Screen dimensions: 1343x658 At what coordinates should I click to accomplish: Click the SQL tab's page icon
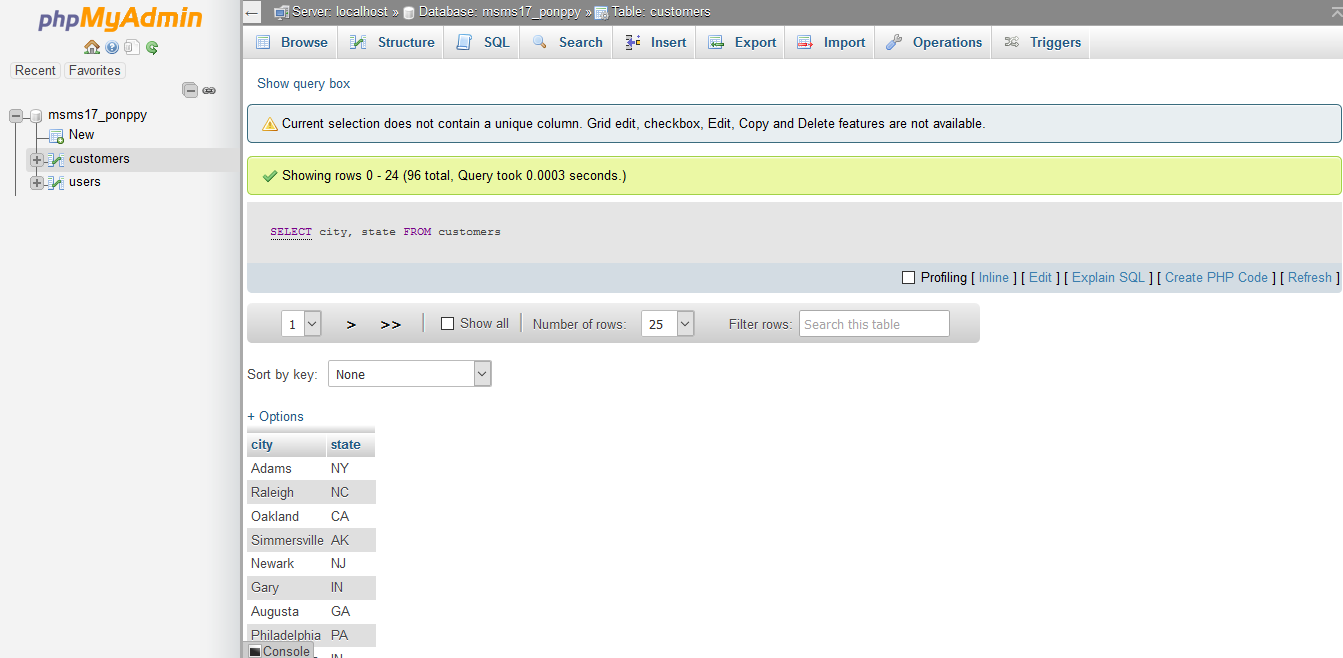click(464, 42)
